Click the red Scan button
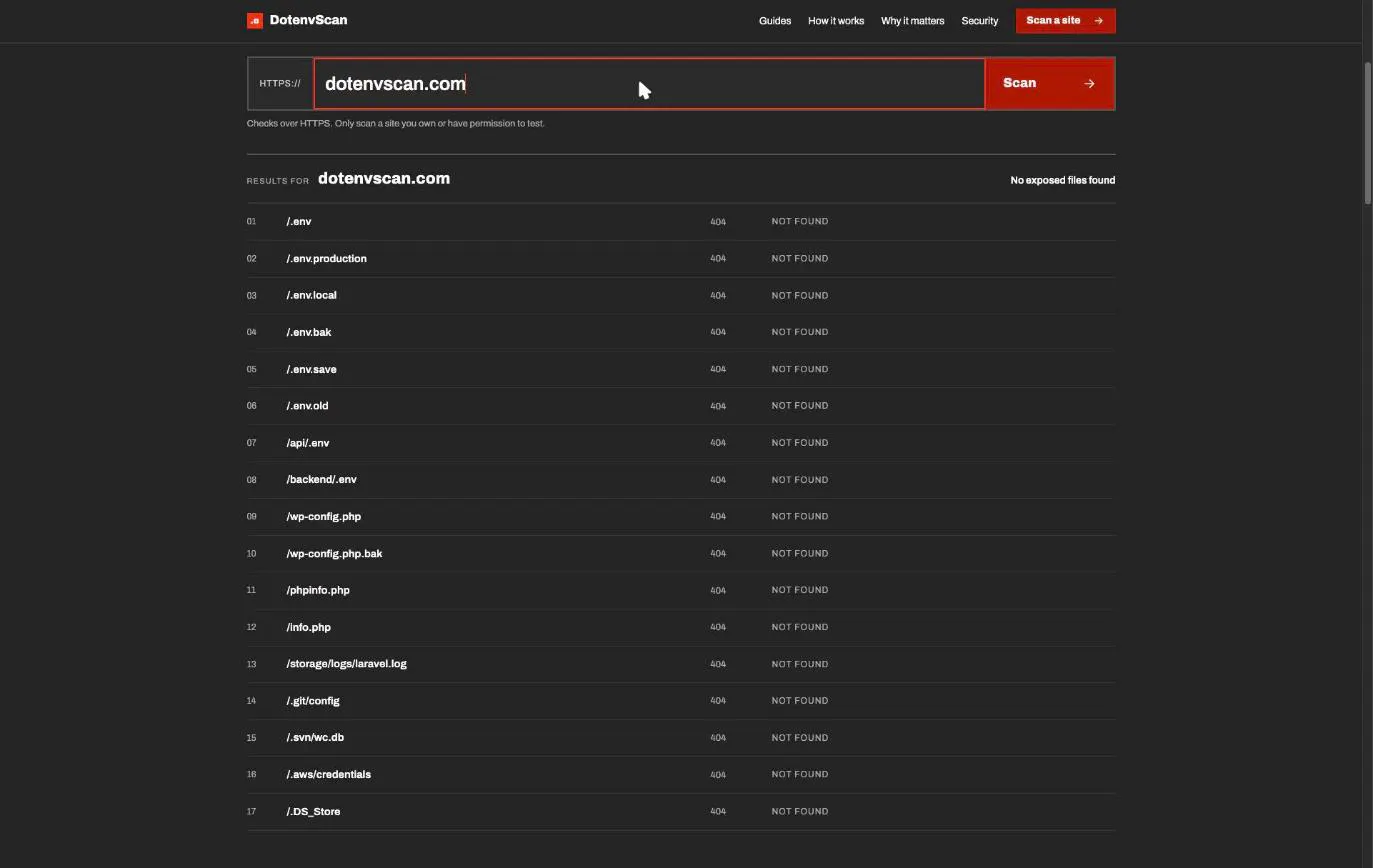Image resolution: width=1373 pixels, height=868 pixels. [1049, 83]
